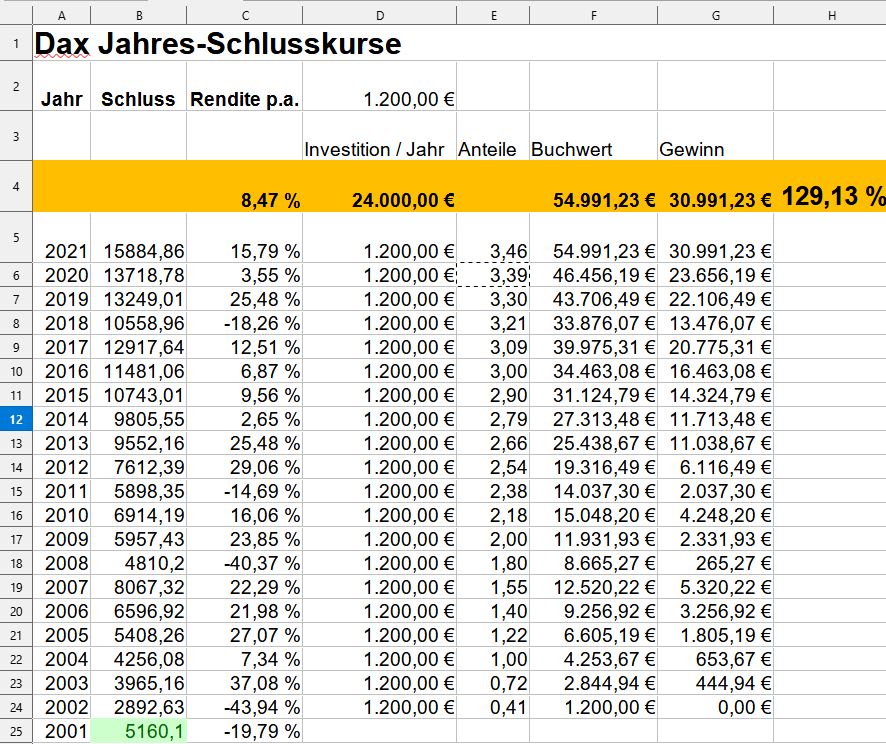
Task: Click Anteile cell 3,39 with dashed border
Action: [x=493, y=275]
